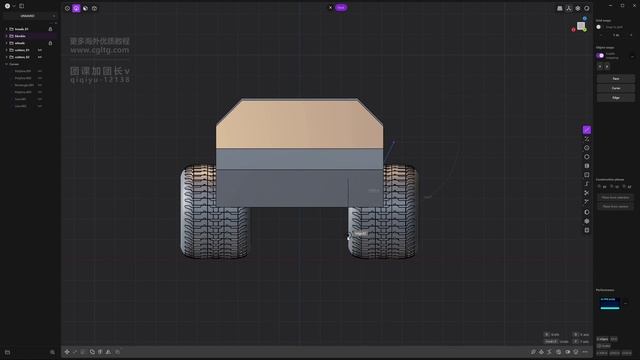The width and height of the screenshot is (640, 360).
Task: Open options dots beside Performance graph
Action: 626,303
